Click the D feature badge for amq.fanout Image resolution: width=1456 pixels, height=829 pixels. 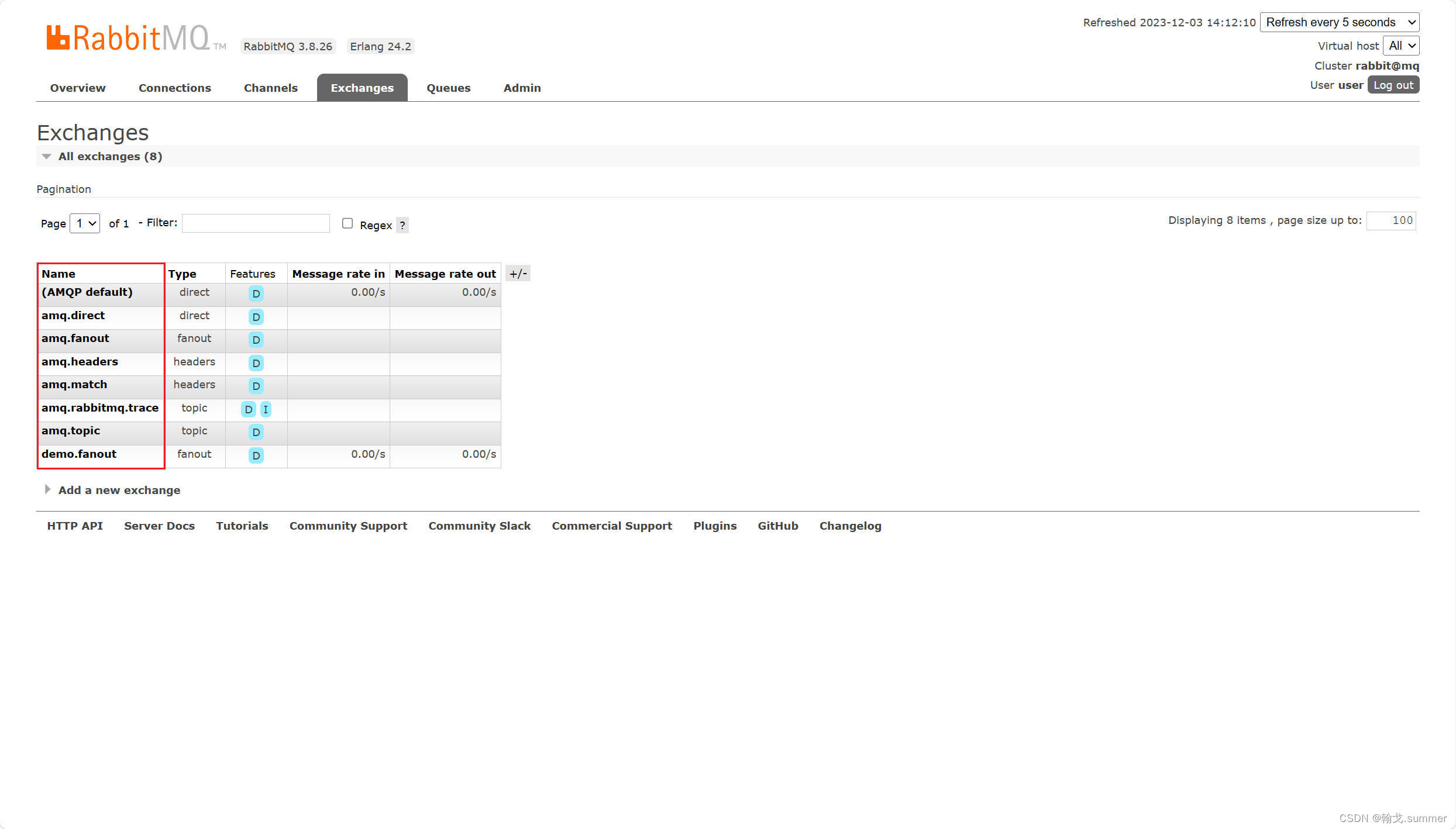[x=256, y=340]
